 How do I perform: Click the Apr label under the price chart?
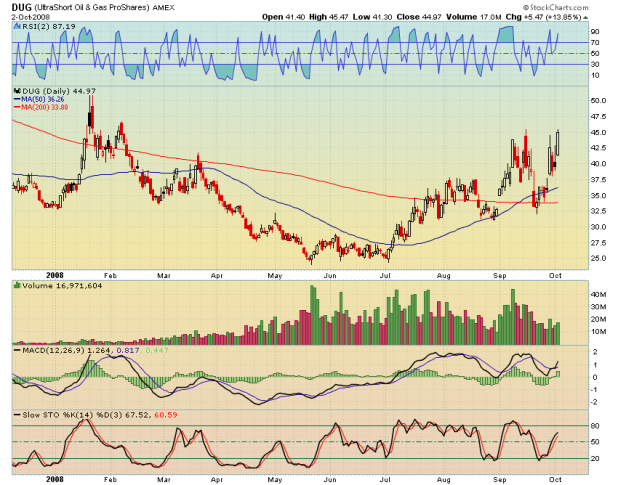[217, 275]
